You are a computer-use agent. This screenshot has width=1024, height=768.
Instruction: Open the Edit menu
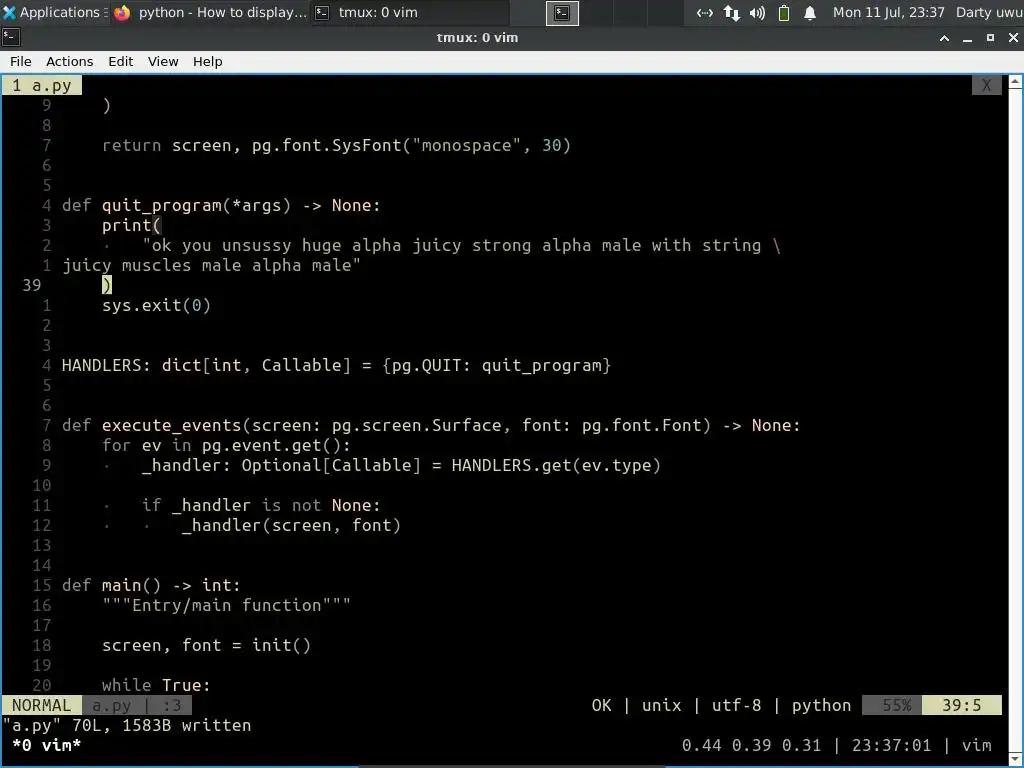(120, 61)
